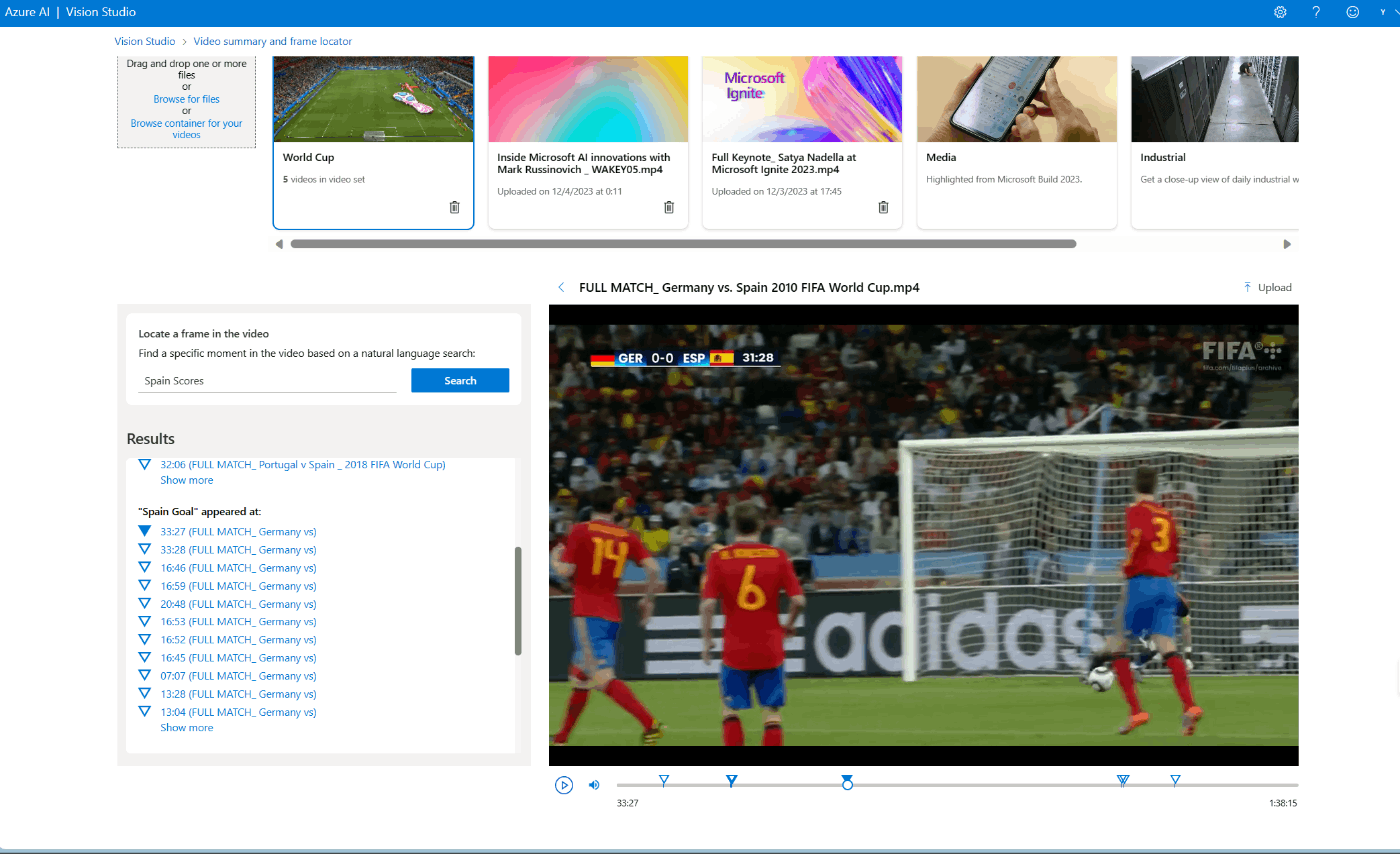Jump to the 16:59 Germany vs result

tap(238, 585)
